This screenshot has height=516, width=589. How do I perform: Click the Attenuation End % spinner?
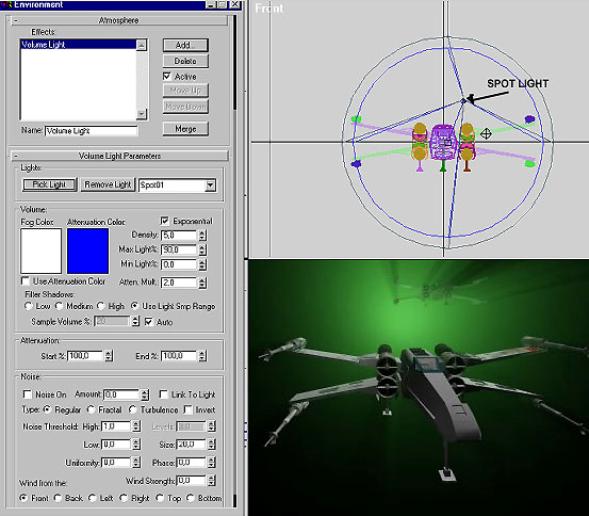[x=202, y=356]
